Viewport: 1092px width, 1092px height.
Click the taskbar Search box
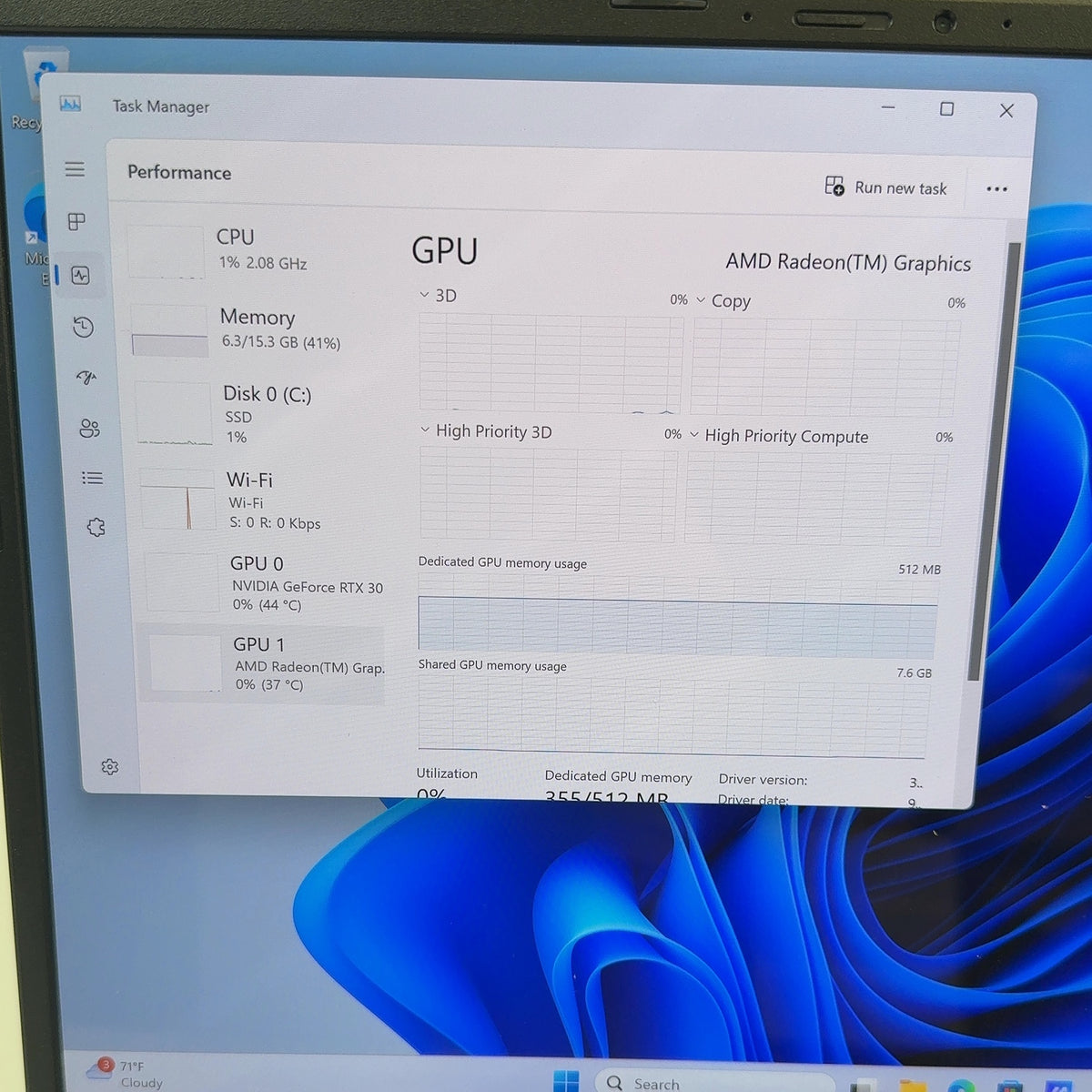coord(714,1083)
